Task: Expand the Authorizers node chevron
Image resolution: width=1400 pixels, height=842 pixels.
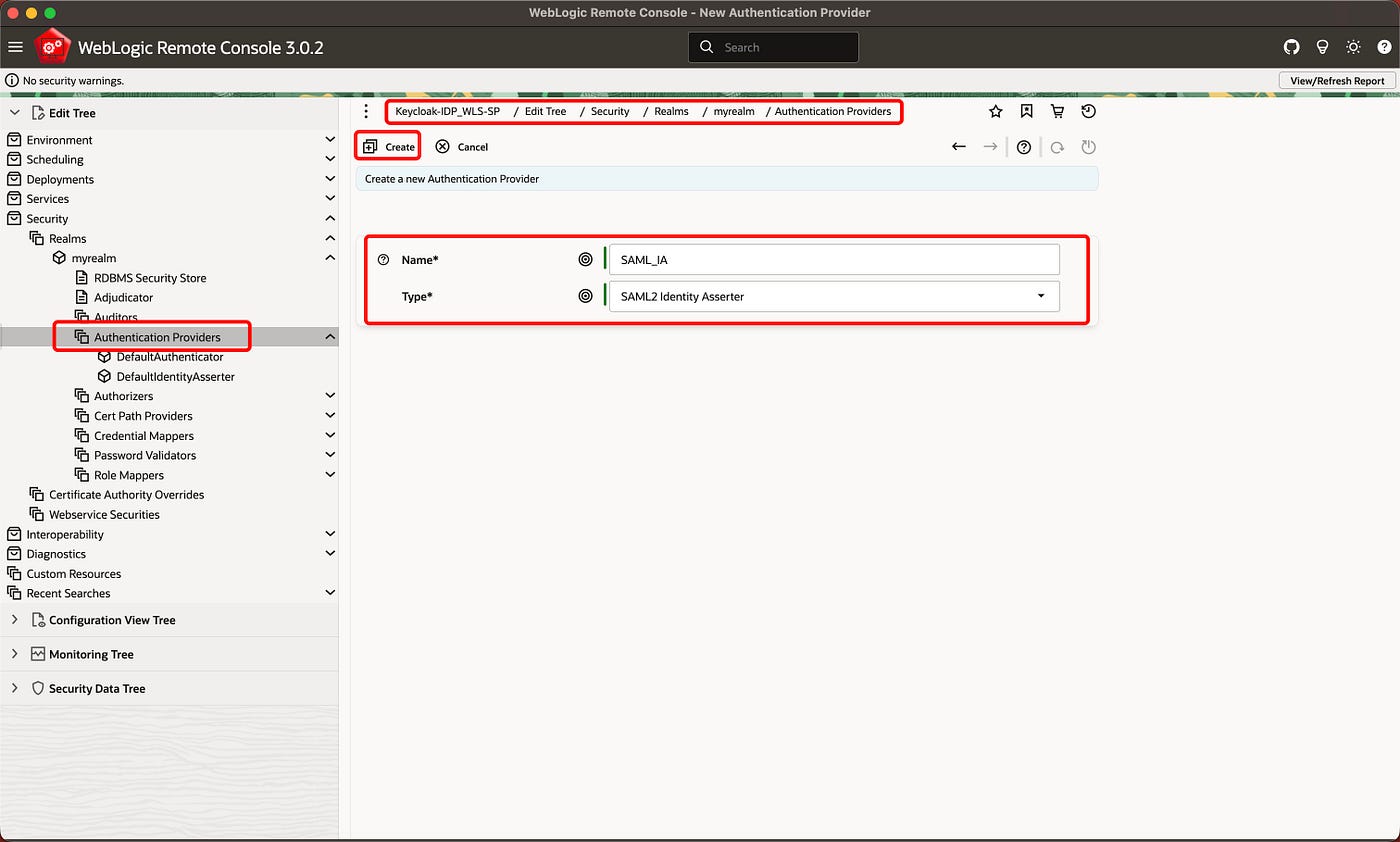Action: point(330,396)
